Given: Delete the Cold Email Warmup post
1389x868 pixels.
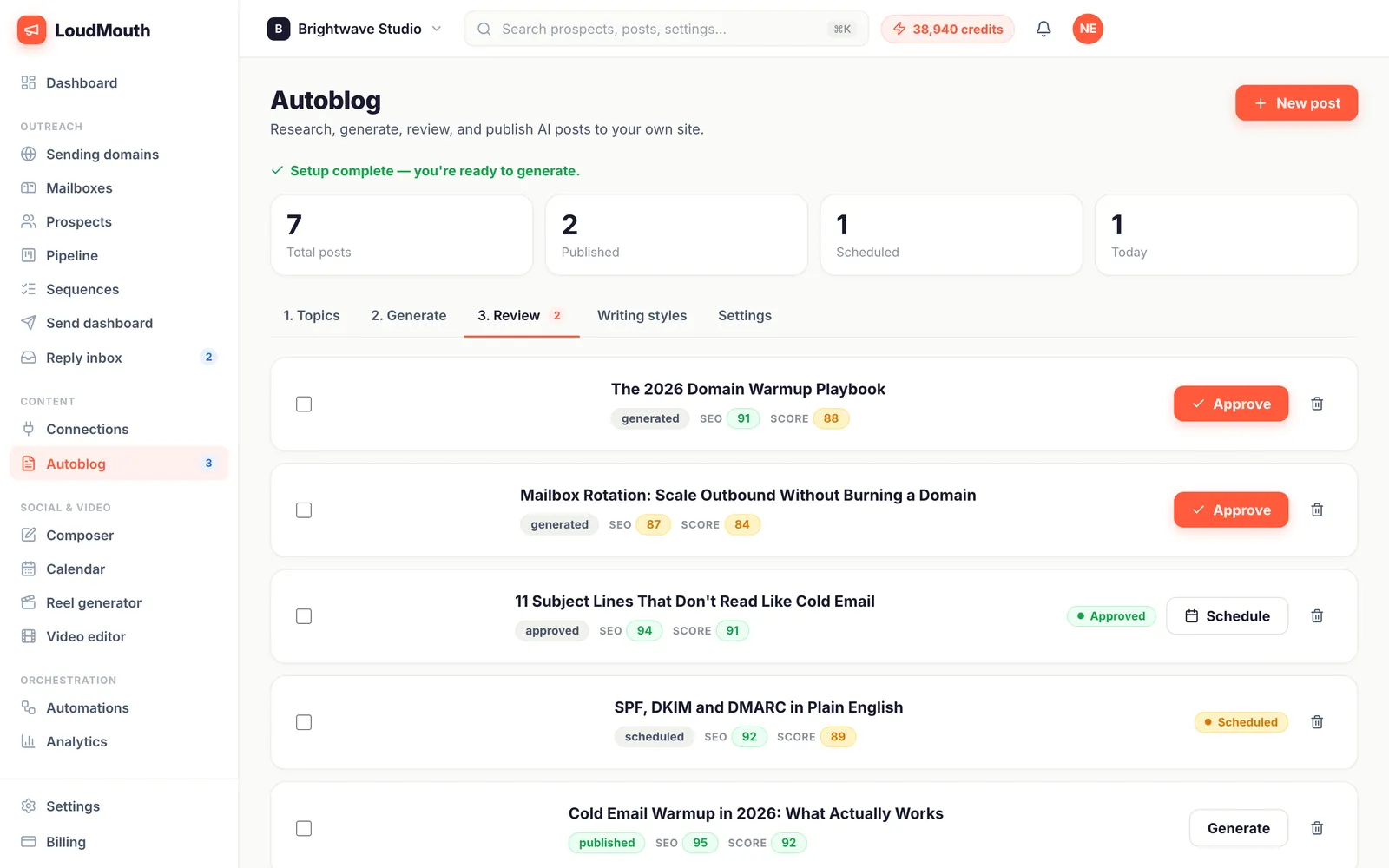Looking at the screenshot, I should coord(1317,828).
